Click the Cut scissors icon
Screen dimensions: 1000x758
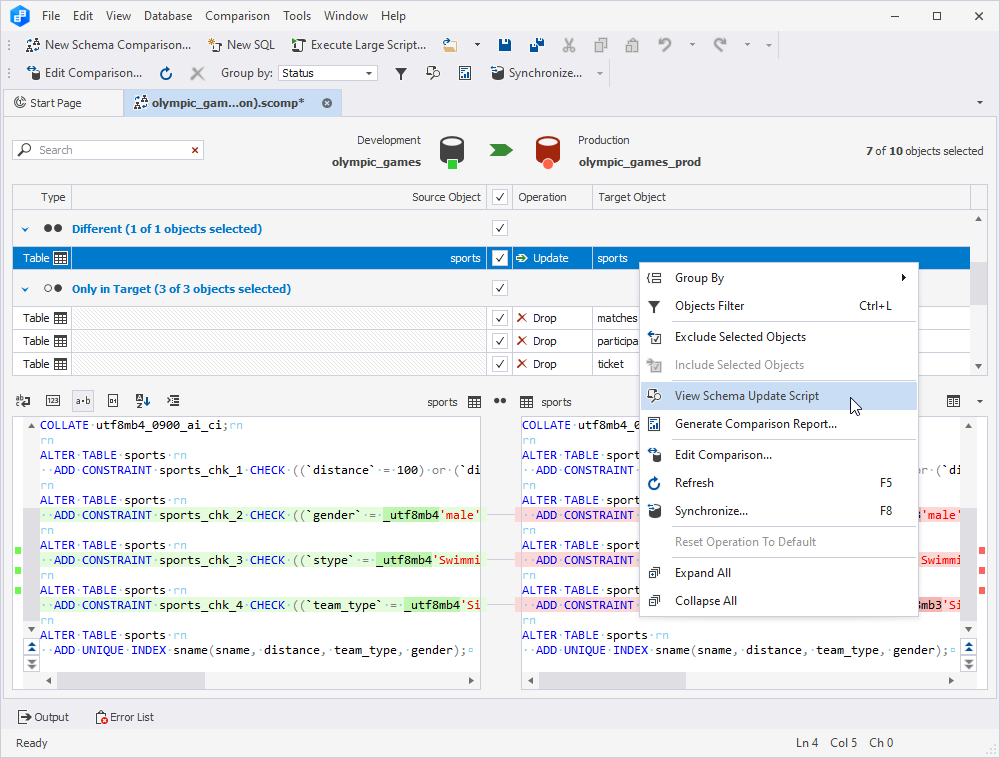(x=569, y=45)
